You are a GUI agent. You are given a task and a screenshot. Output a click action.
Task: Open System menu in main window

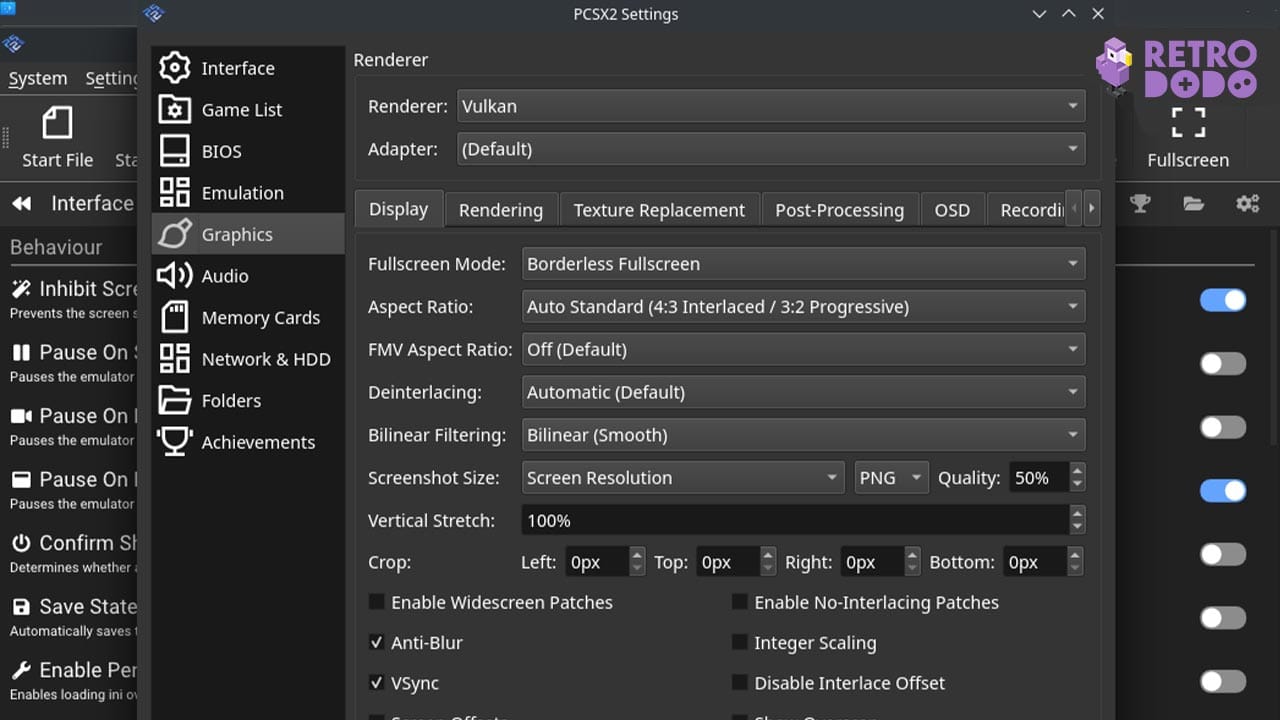tap(38, 78)
